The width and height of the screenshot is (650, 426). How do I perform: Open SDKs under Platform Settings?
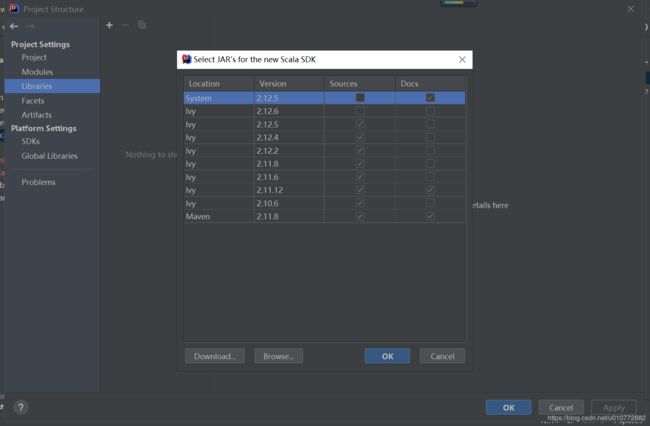[31, 141]
